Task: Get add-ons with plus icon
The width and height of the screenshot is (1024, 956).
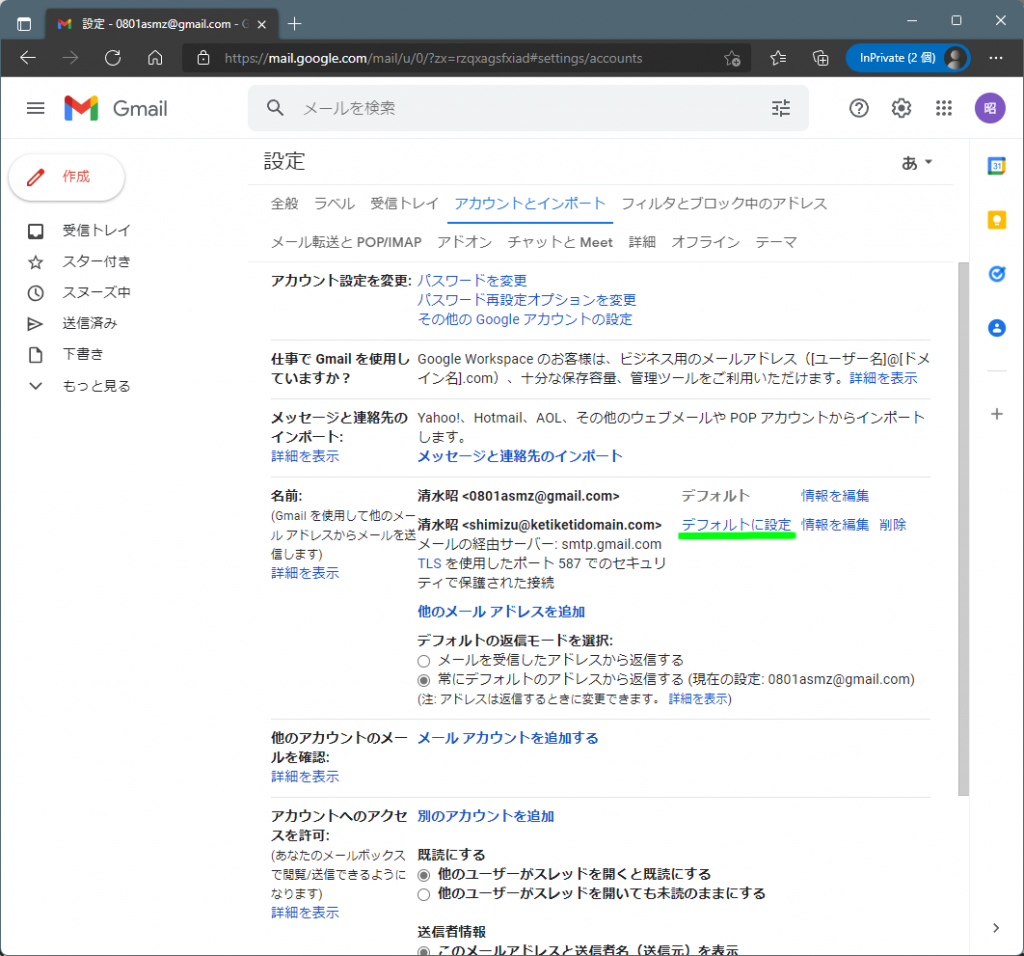Action: (x=997, y=414)
